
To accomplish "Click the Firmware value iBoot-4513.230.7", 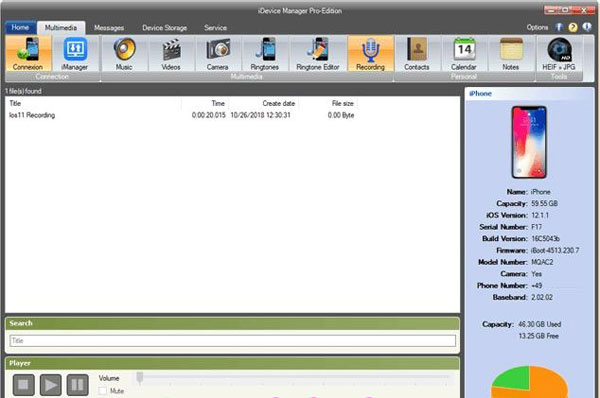I will pos(555,250).
